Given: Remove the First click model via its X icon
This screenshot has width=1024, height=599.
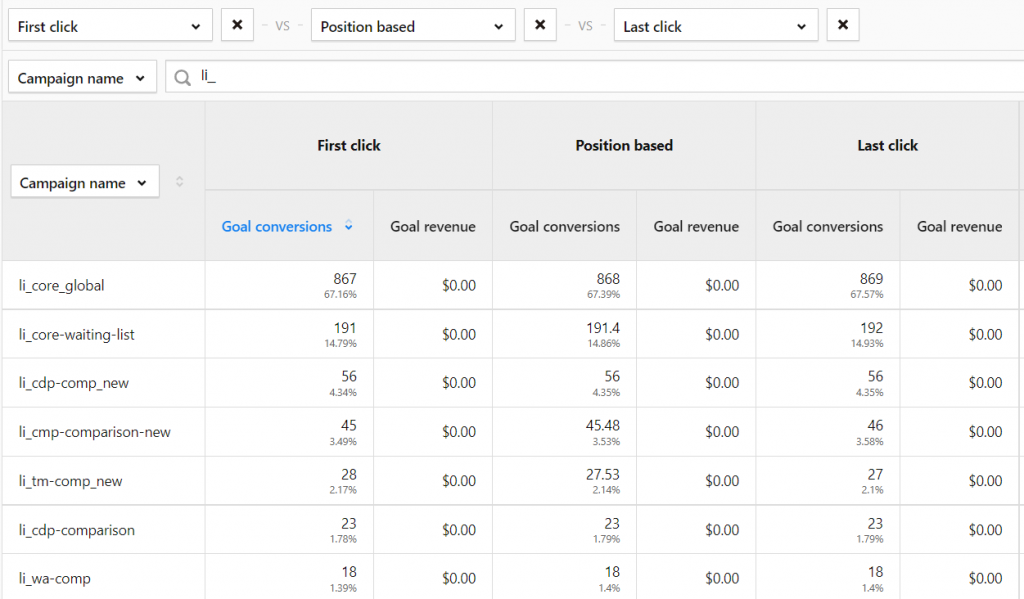Looking at the screenshot, I should (237, 24).
